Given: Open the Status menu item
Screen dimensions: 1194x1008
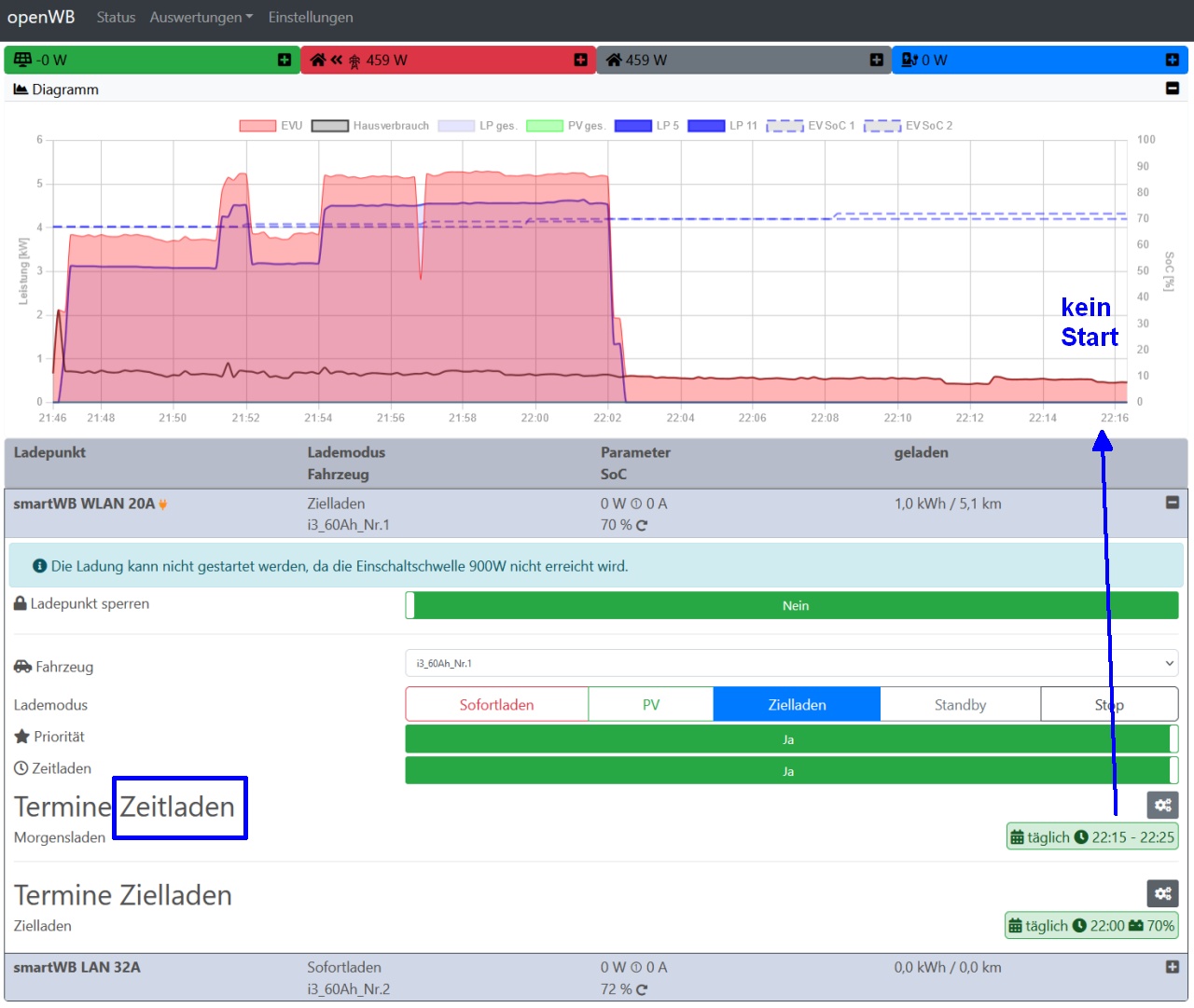Looking at the screenshot, I should pos(116,18).
